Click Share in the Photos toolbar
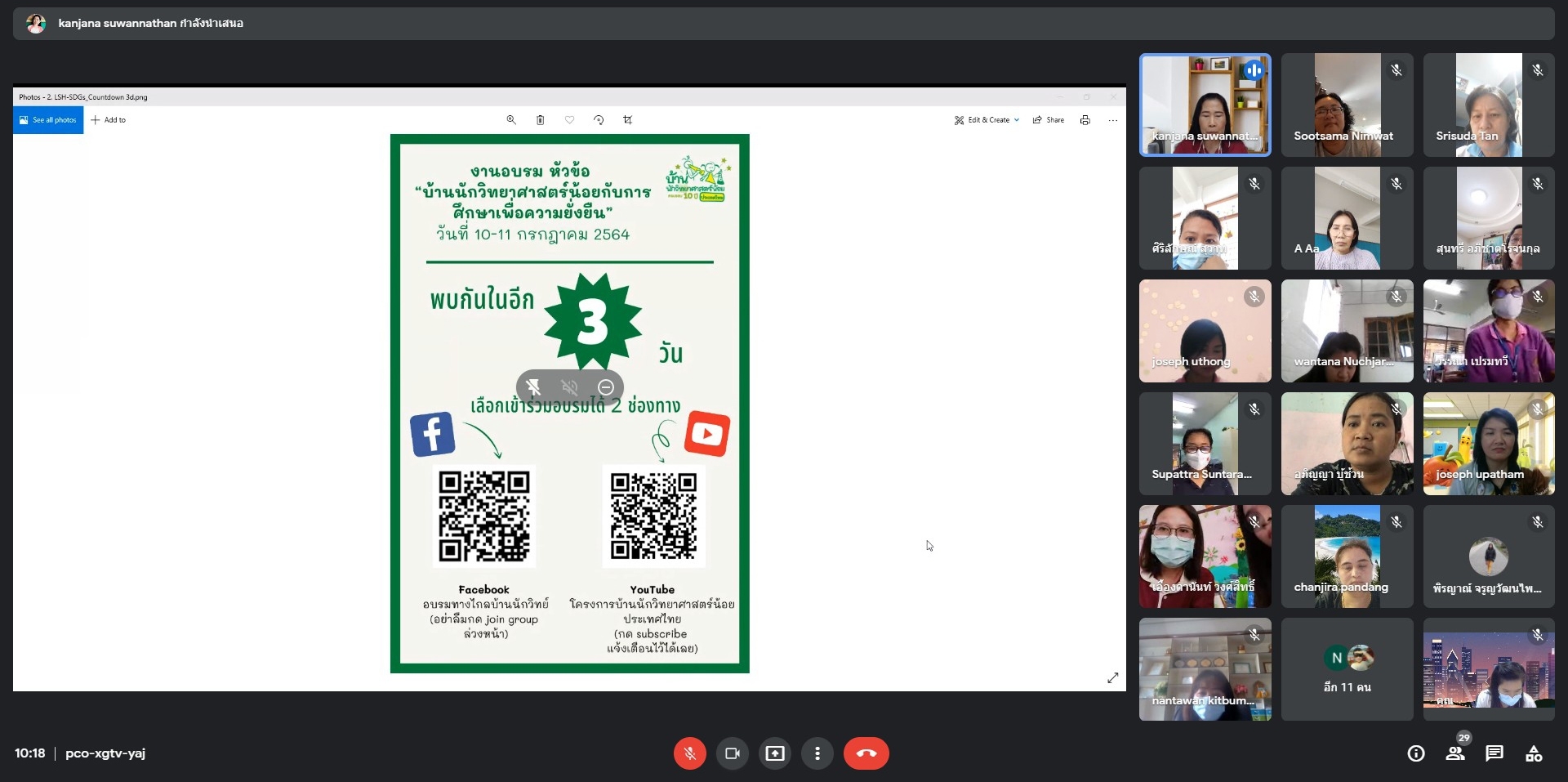The height and width of the screenshot is (782, 1568). (x=1049, y=120)
